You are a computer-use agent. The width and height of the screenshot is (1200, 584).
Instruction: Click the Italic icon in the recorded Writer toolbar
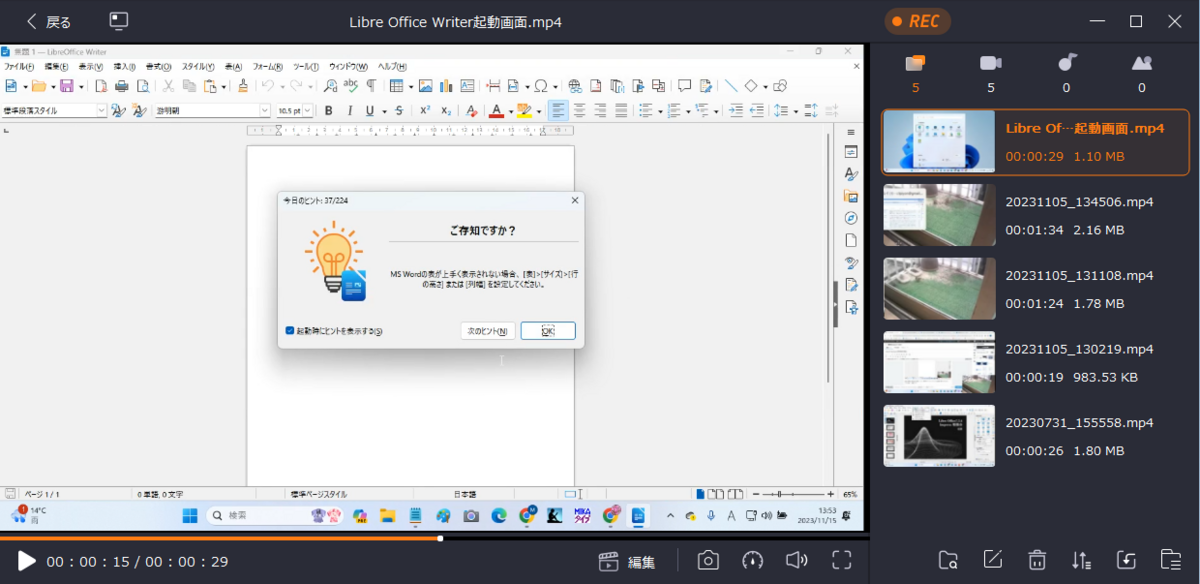[348, 111]
